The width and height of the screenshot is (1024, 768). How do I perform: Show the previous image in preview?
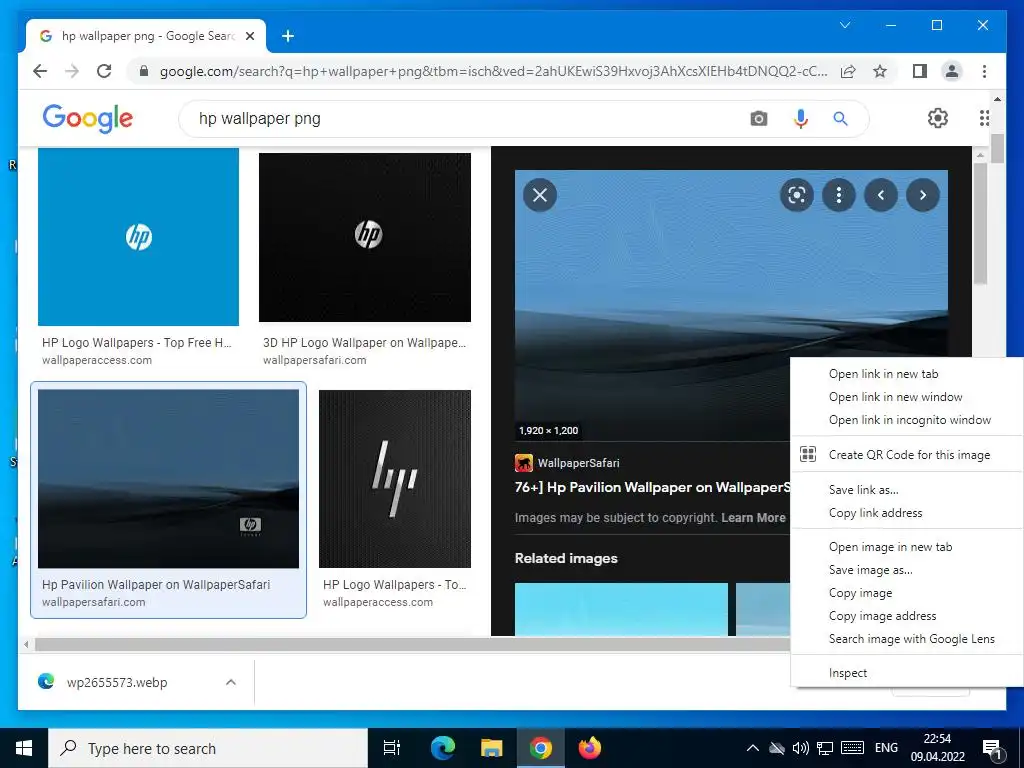881,195
